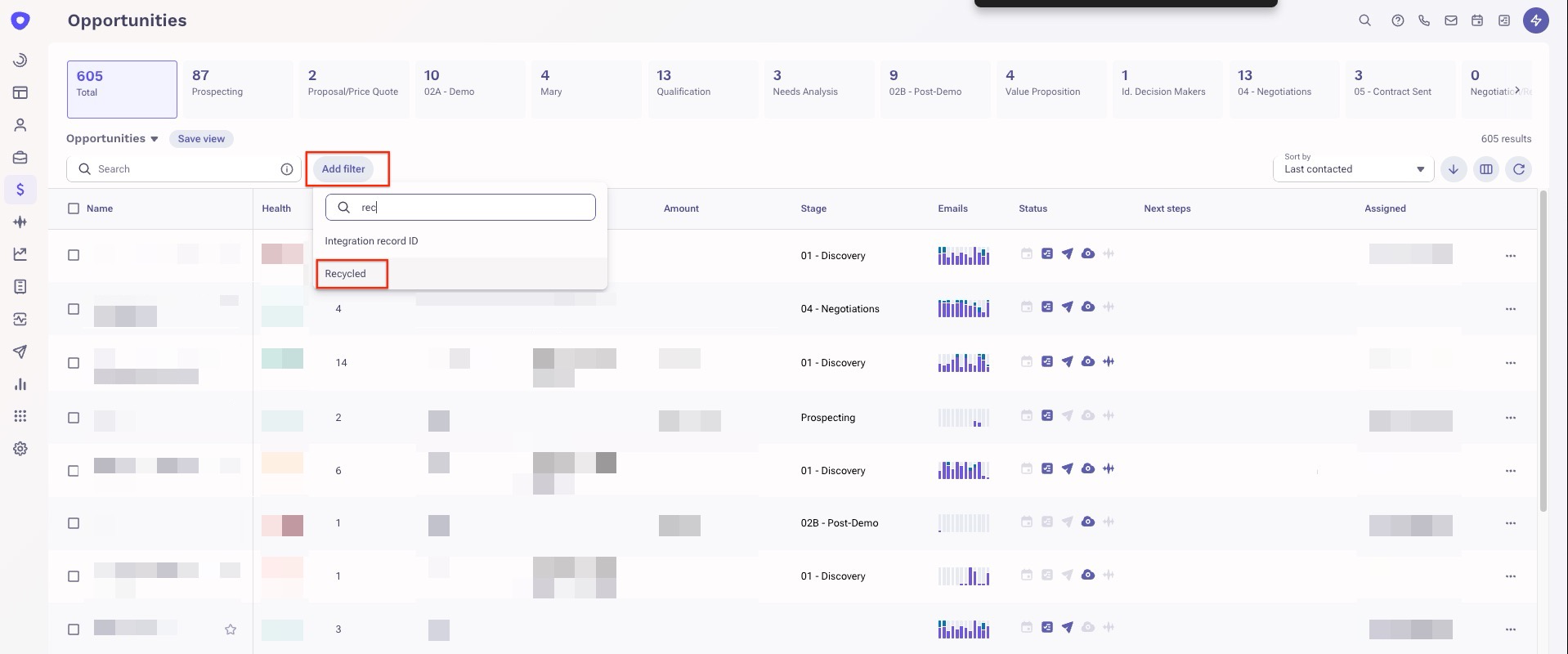Image resolution: width=1568 pixels, height=654 pixels.
Task: Check the checkbox of row with count 3
Action: (74, 629)
